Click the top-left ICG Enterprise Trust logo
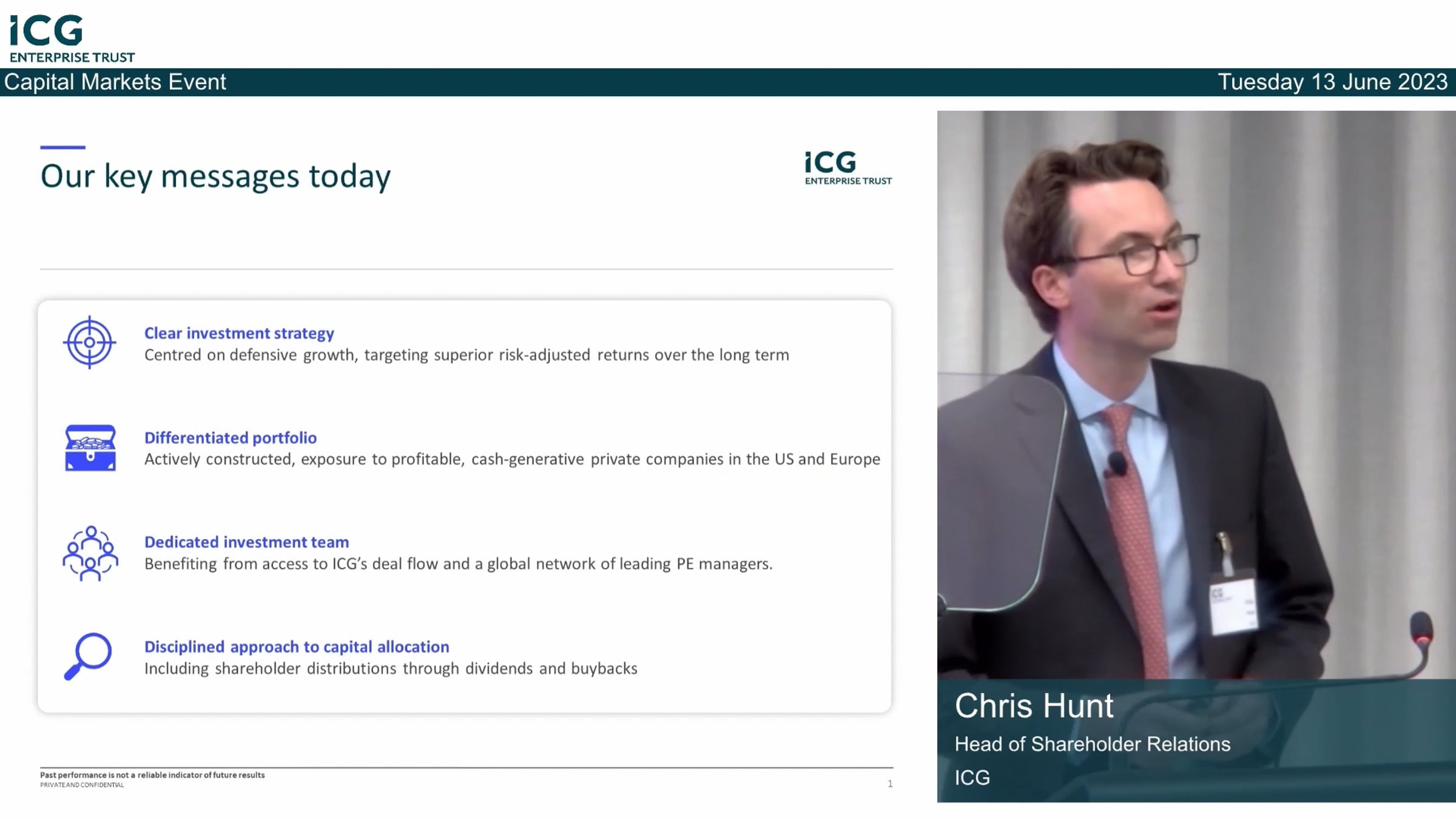 click(x=72, y=38)
